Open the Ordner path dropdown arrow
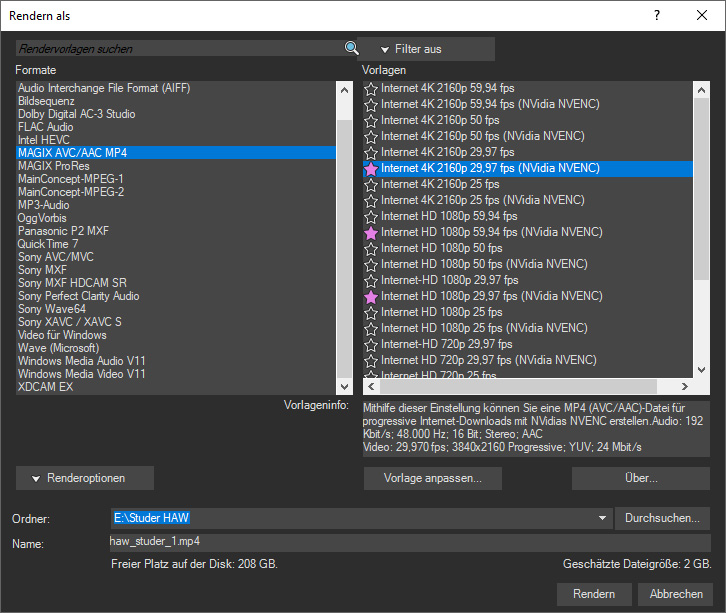The image size is (726, 613). pos(602,518)
